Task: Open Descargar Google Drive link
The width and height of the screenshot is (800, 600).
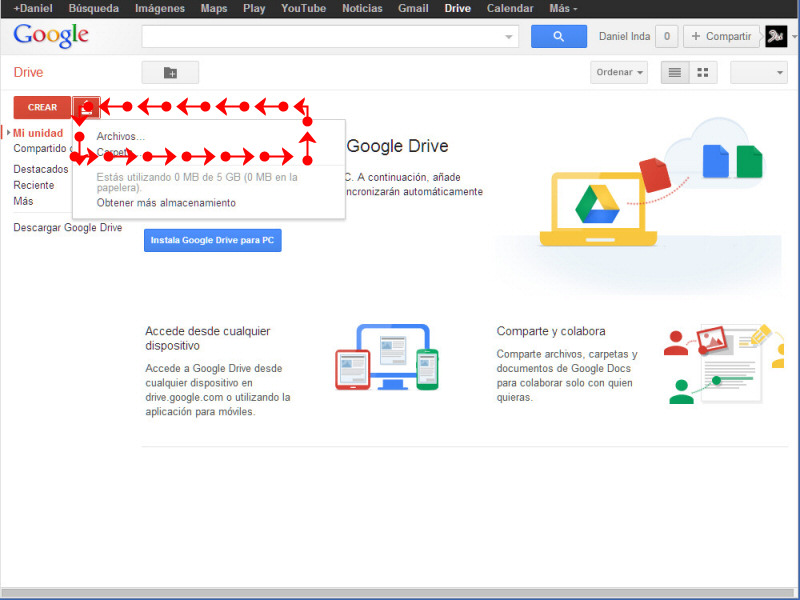Action: 68,228
